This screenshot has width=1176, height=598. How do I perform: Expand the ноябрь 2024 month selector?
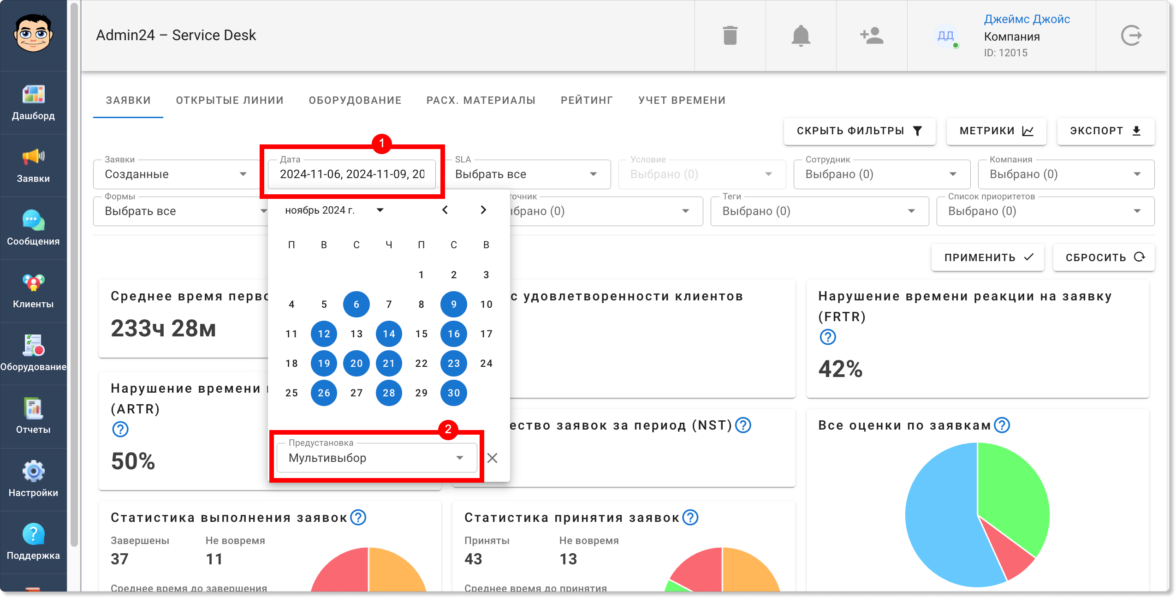[x=334, y=210]
